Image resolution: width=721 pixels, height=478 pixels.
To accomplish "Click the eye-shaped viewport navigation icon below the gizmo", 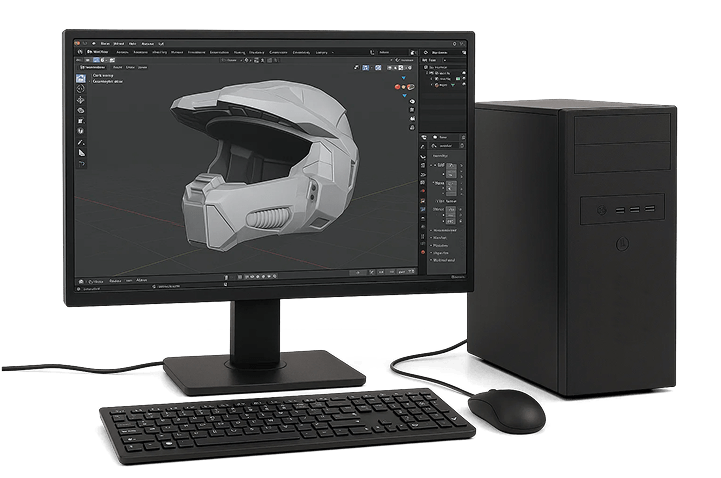I will click(x=412, y=102).
